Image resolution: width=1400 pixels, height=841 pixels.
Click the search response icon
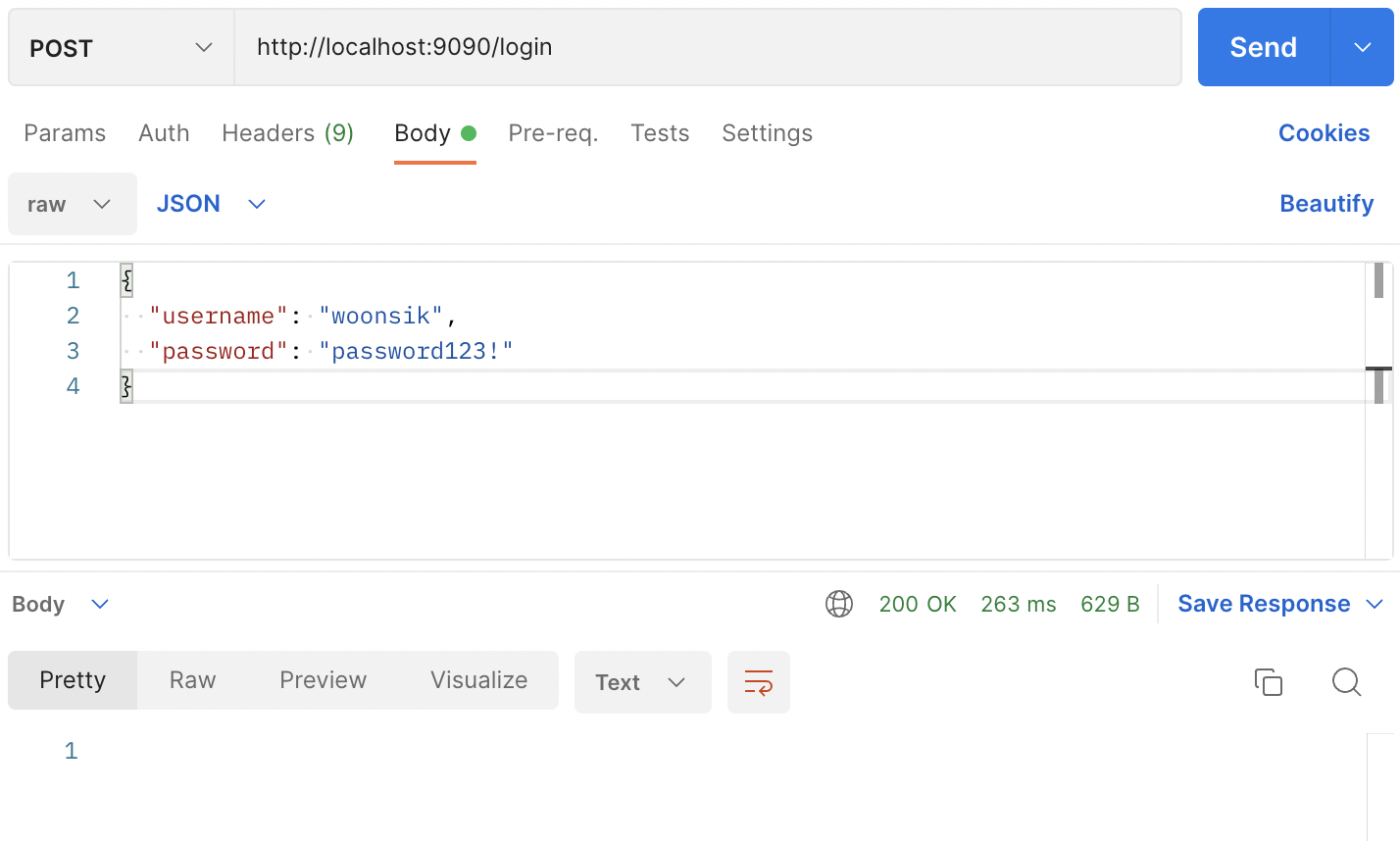pos(1347,682)
